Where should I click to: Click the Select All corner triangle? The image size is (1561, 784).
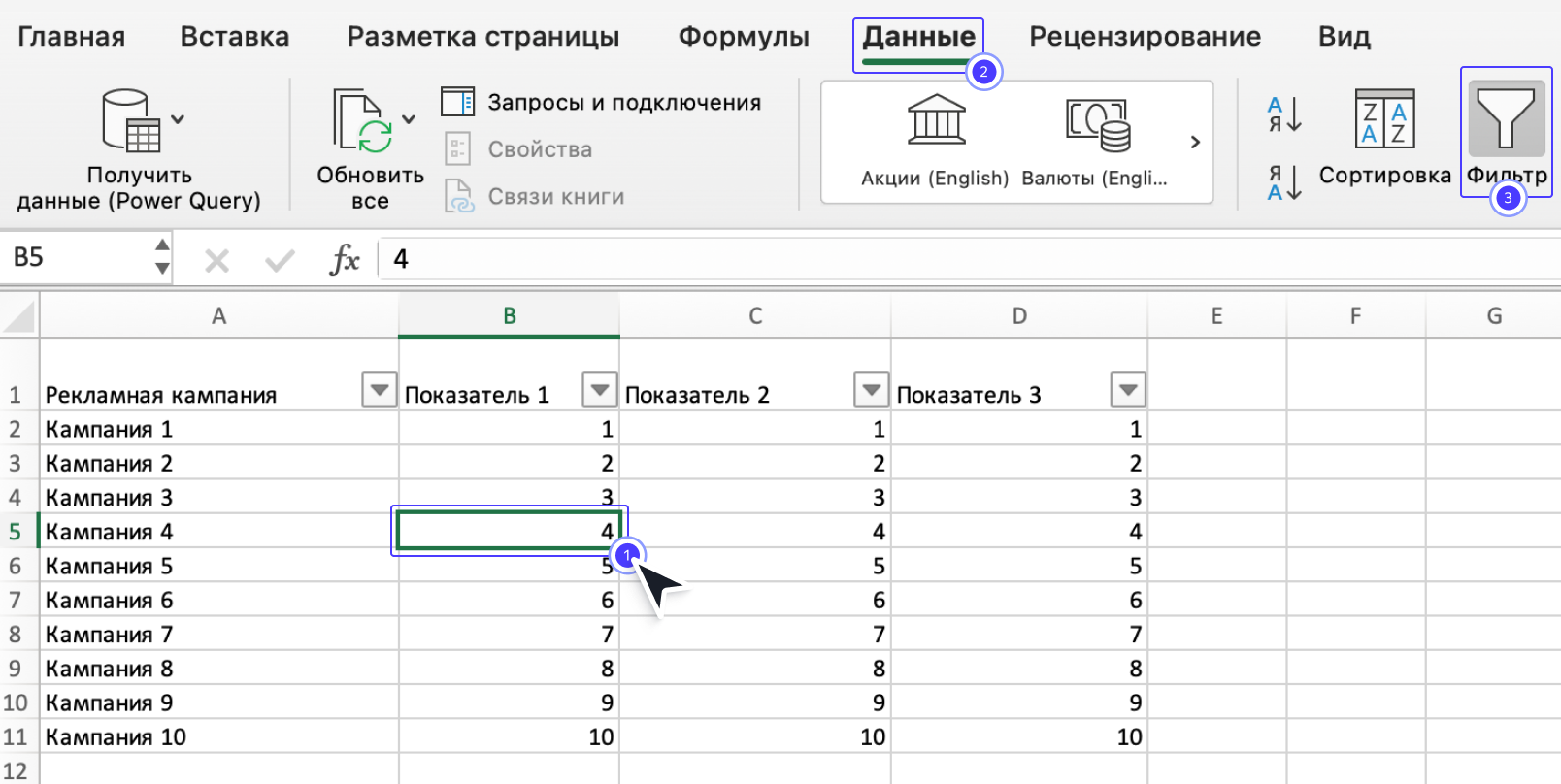coord(19,316)
